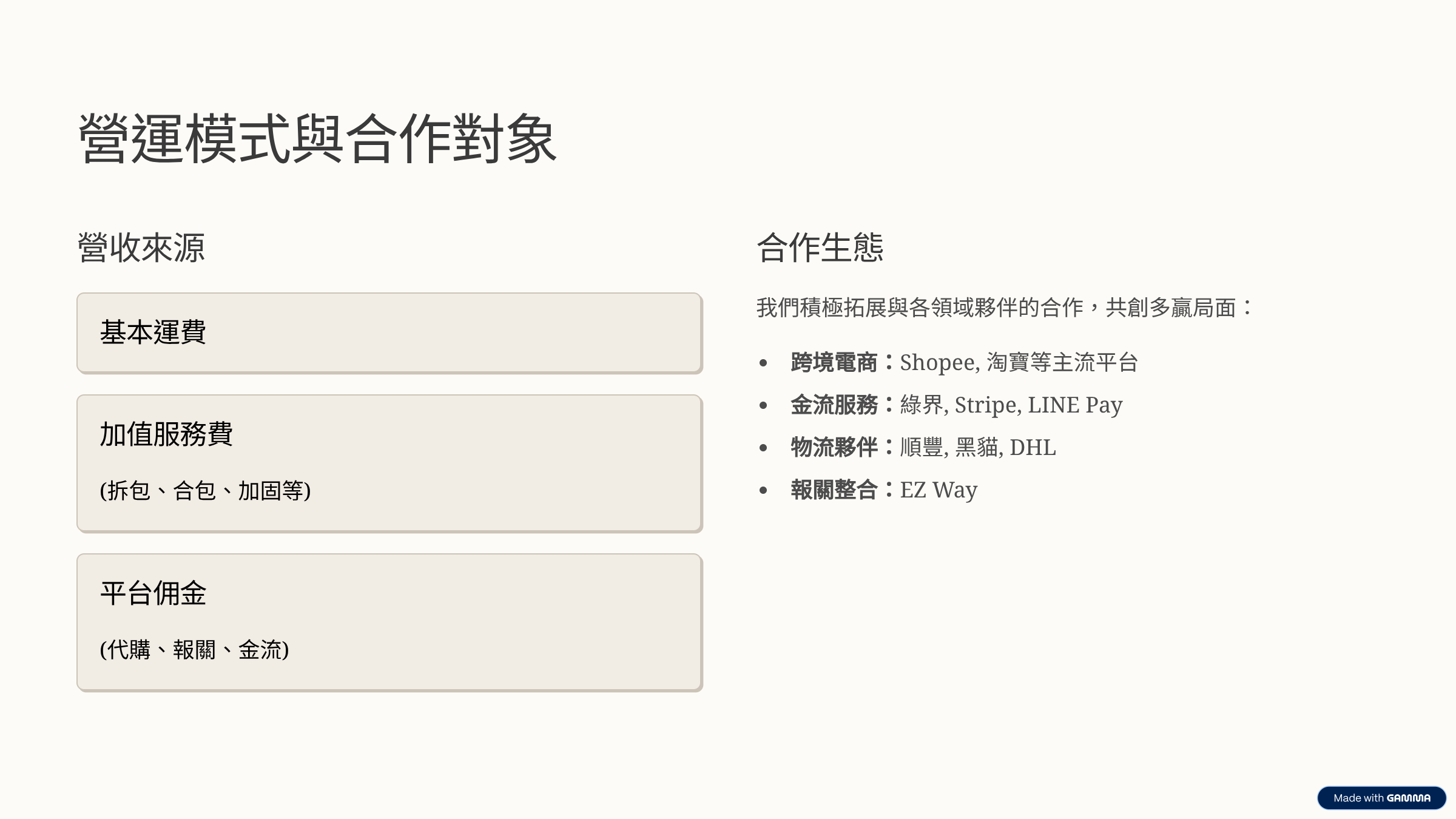Select the 物流夥伴 bullet label
The image size is (1456, 819).
pyautogui.click(x=834, y=448)
